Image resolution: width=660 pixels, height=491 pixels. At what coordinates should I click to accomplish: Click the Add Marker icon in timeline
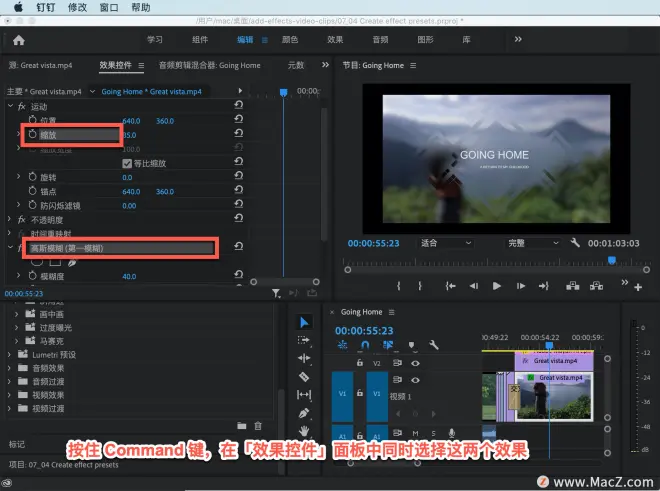click(x=412, y=345)
